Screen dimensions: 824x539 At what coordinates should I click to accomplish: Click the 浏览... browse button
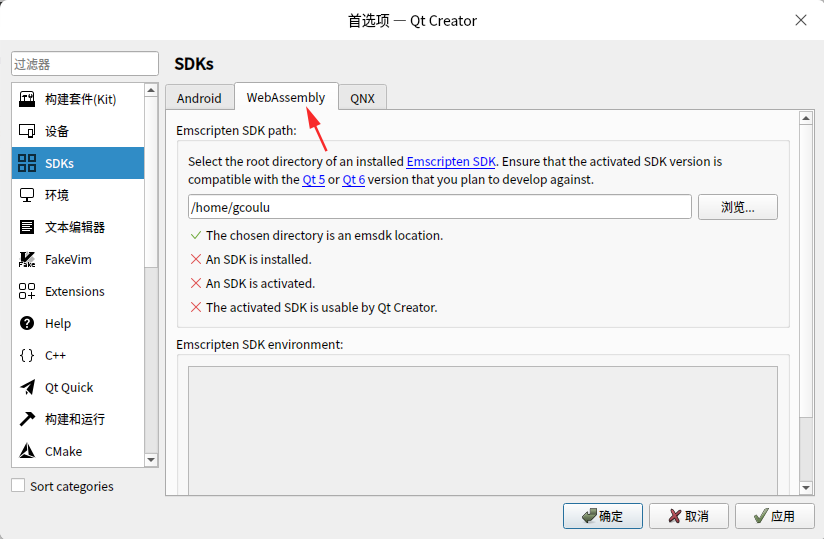point(737,207)
